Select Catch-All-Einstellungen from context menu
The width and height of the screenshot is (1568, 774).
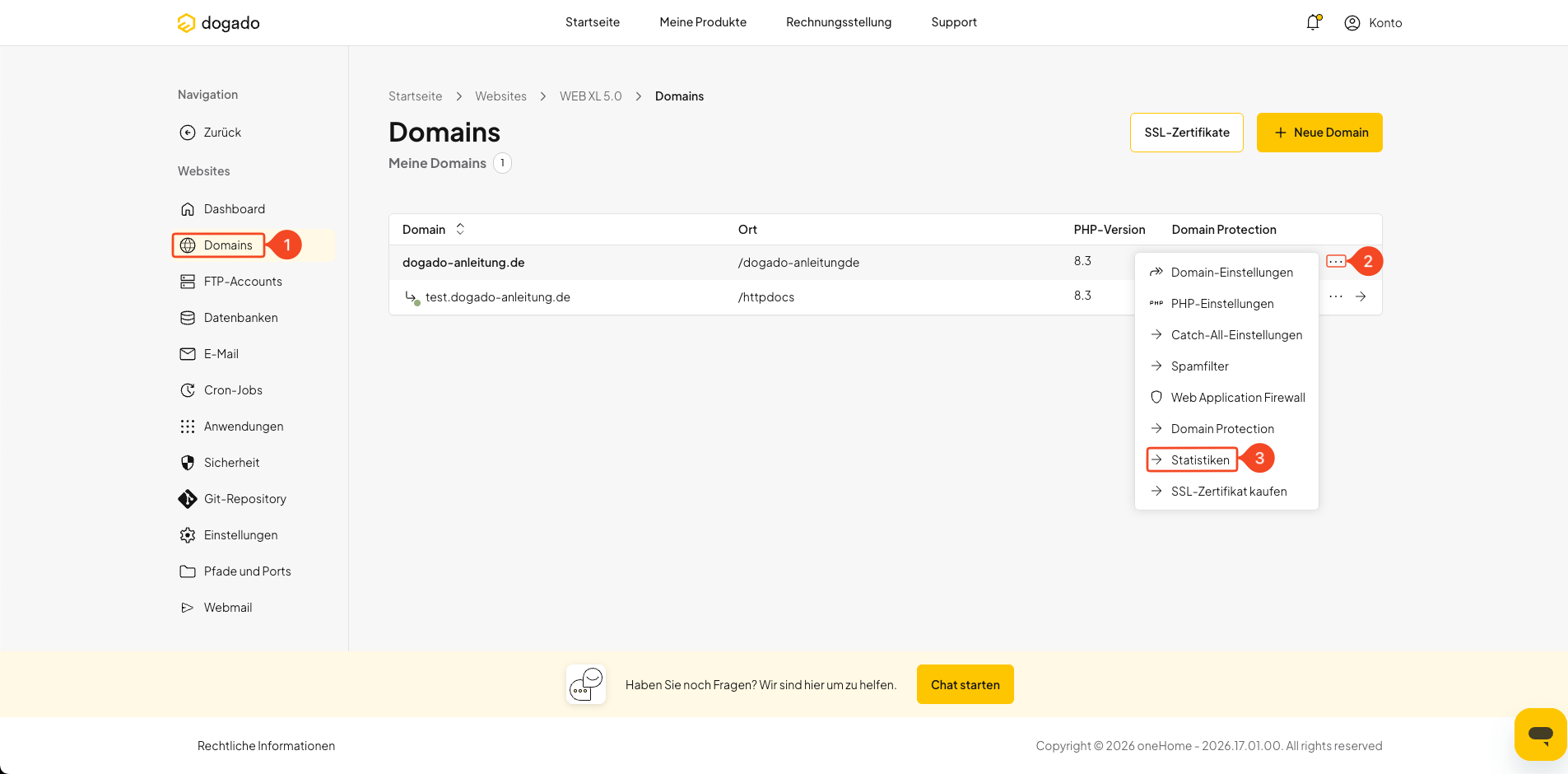1226,335
